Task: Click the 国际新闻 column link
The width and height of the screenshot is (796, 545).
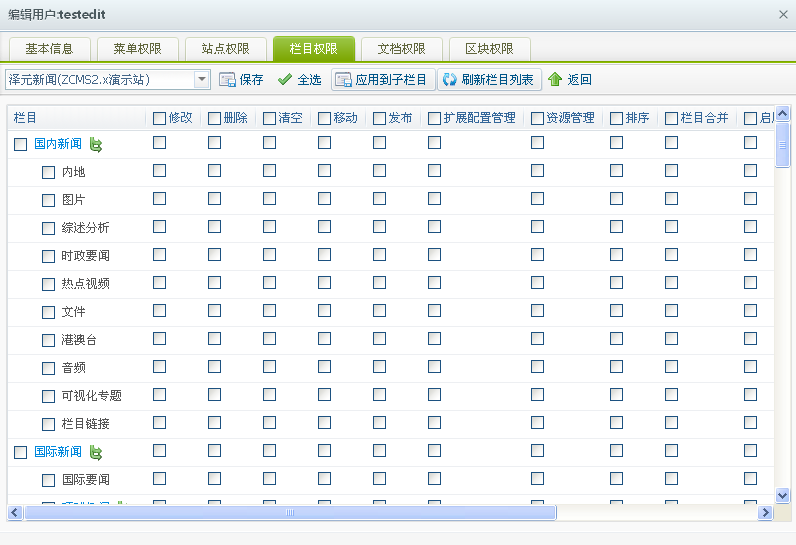Action: (58, 452)
